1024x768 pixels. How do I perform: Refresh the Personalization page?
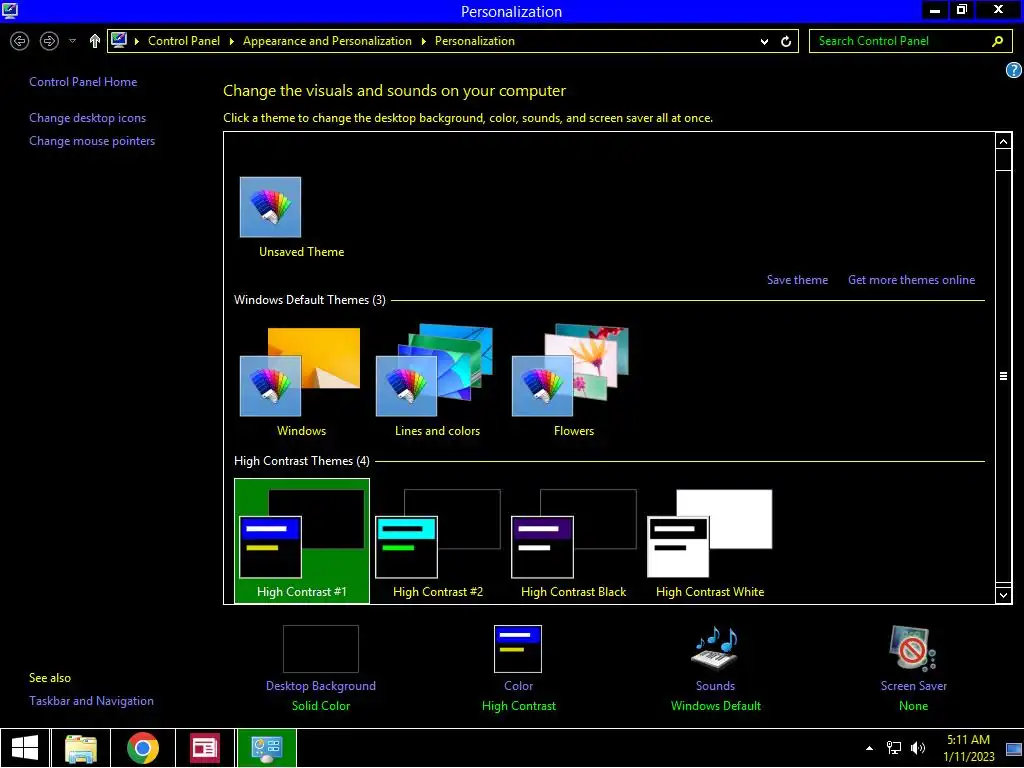point(786,42)
